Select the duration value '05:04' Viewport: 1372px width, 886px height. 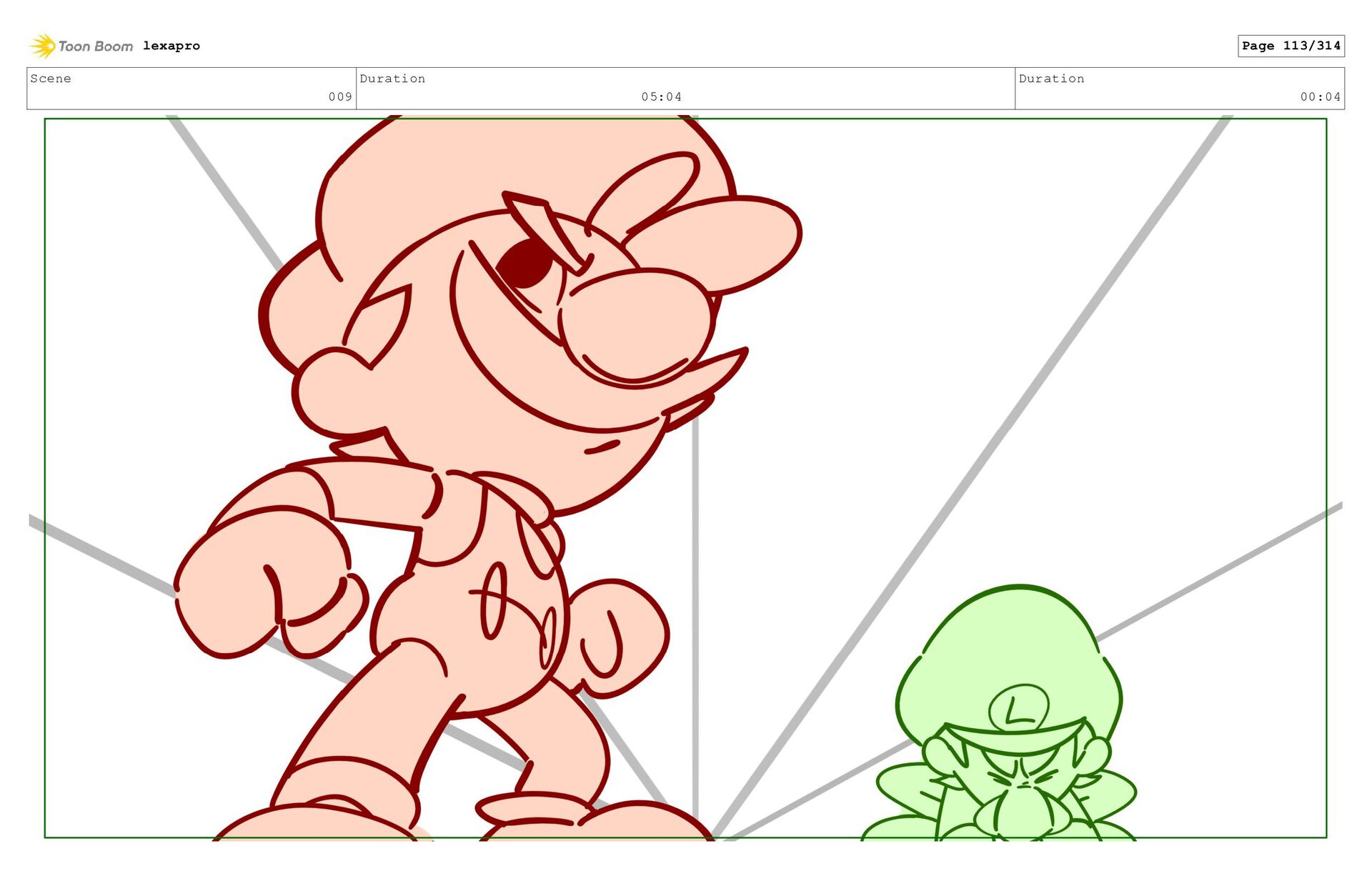(x=661, y=96)
